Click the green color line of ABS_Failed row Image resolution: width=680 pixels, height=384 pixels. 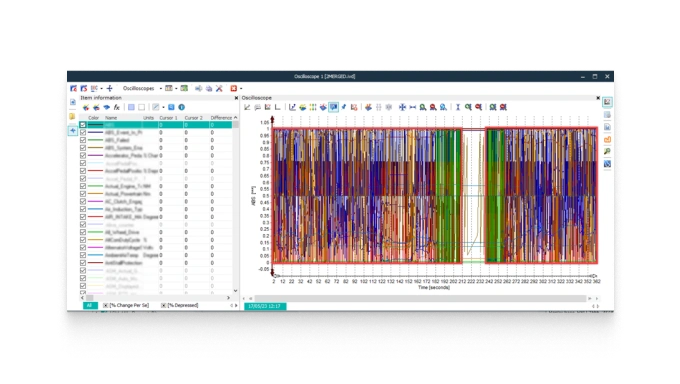(95, 140)
